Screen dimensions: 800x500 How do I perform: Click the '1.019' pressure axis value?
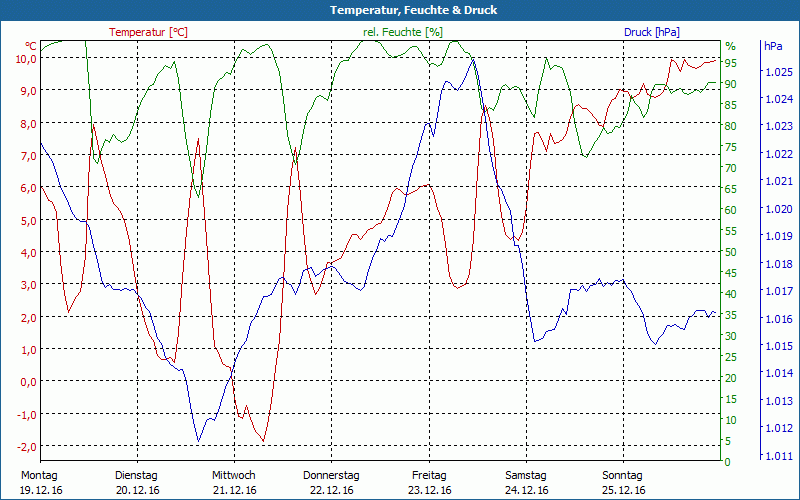tap(780, 236)
